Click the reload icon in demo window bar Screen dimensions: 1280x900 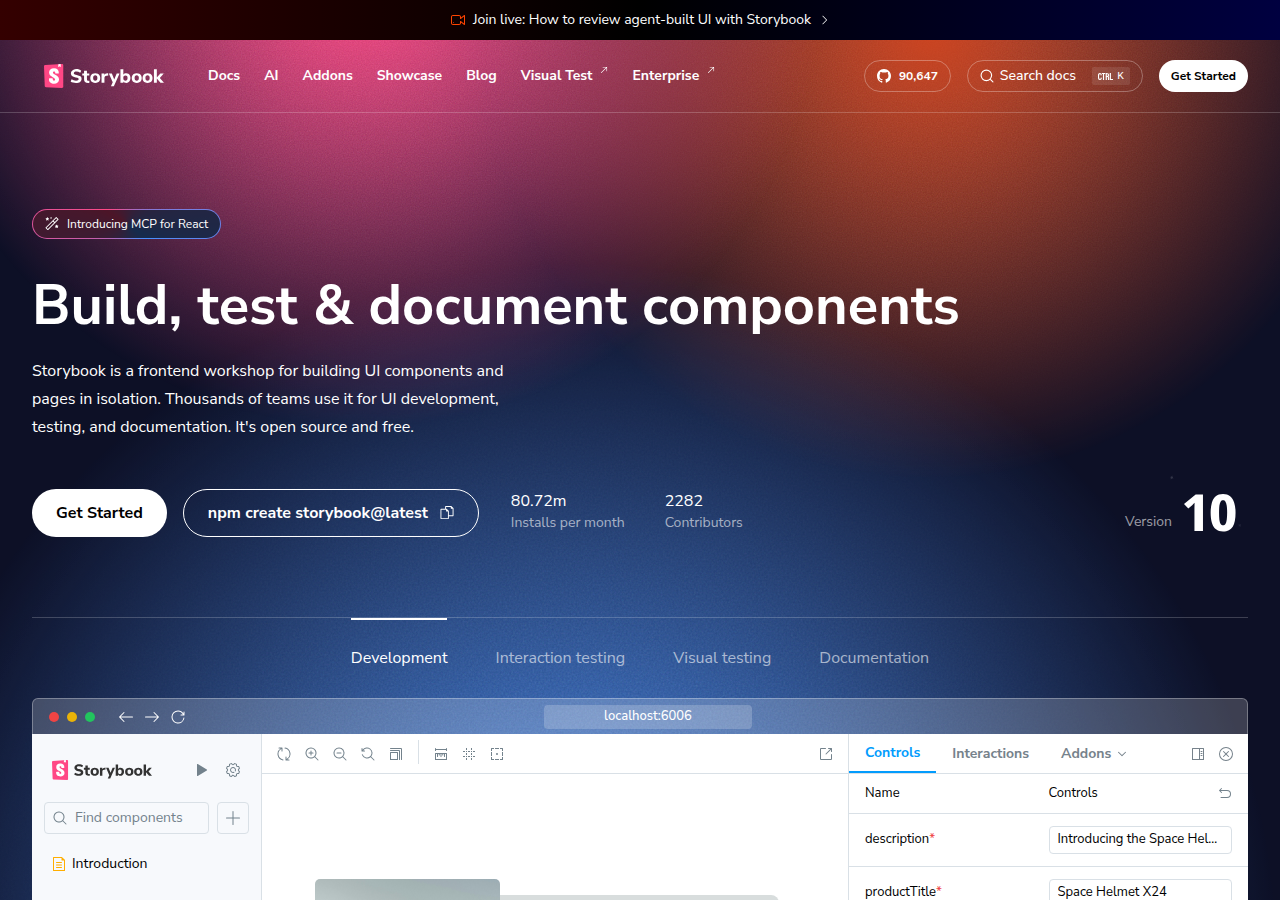(x=178, y=717)
